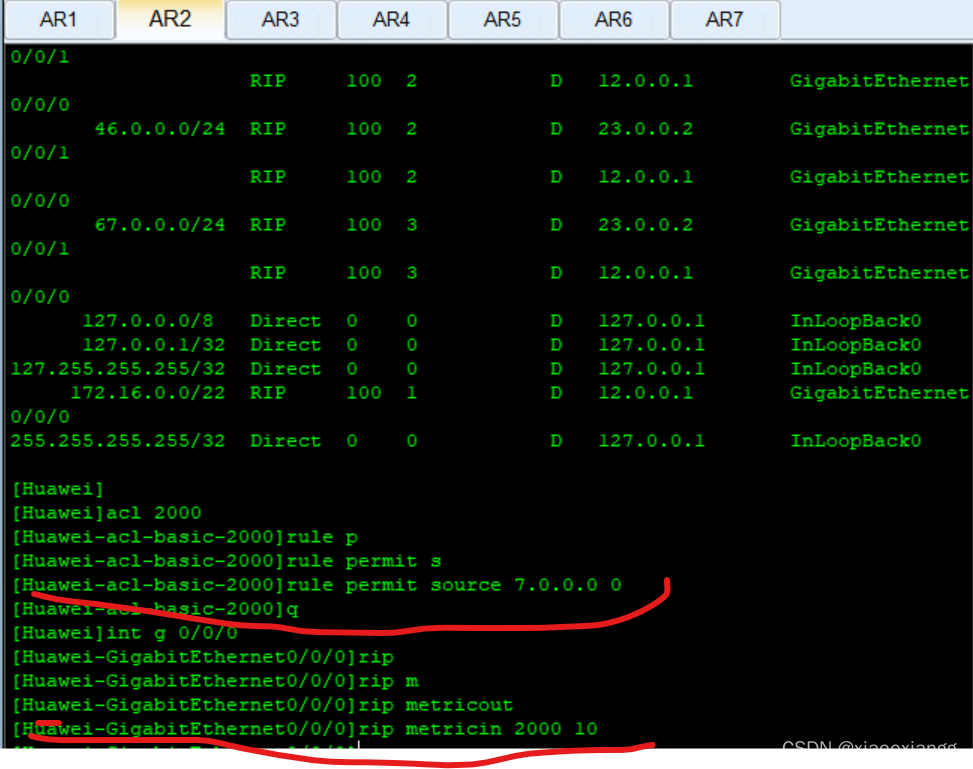Click the 'int g 0/0/0' command line
The image size is (973, 769).
coord(125,633)
